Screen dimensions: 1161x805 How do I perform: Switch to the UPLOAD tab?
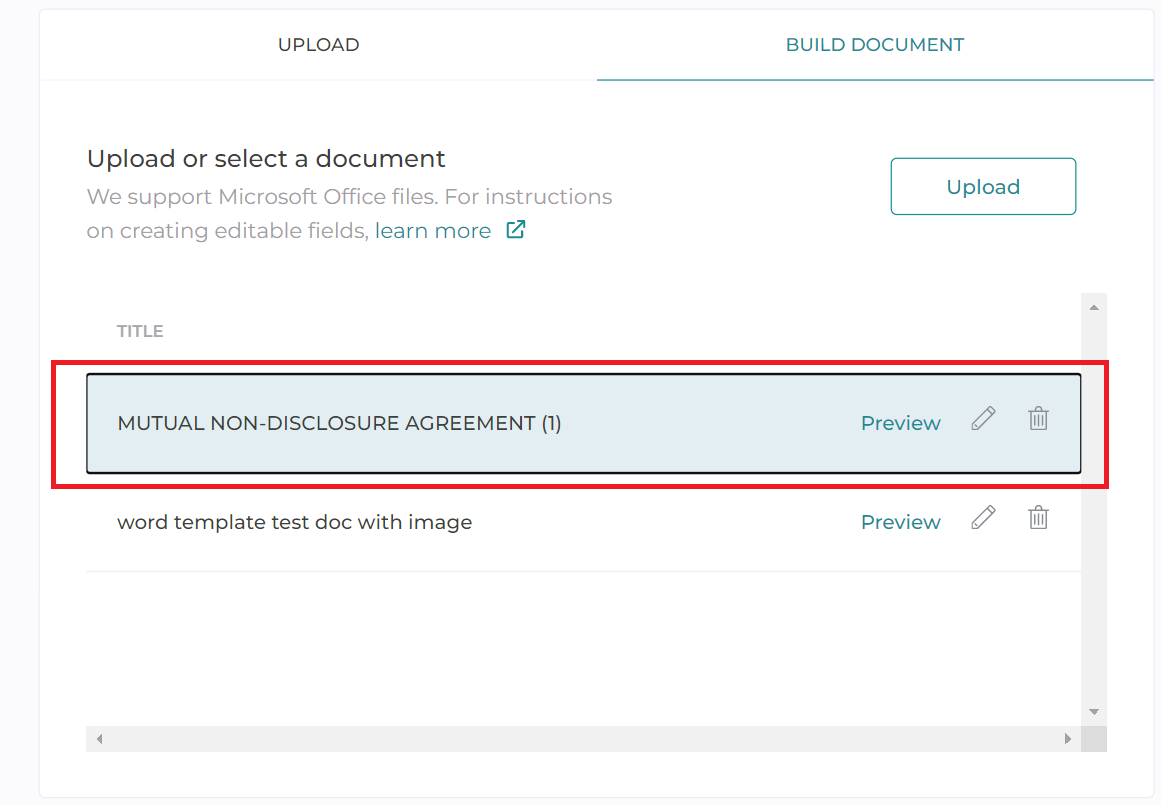(x=318, y=44)
